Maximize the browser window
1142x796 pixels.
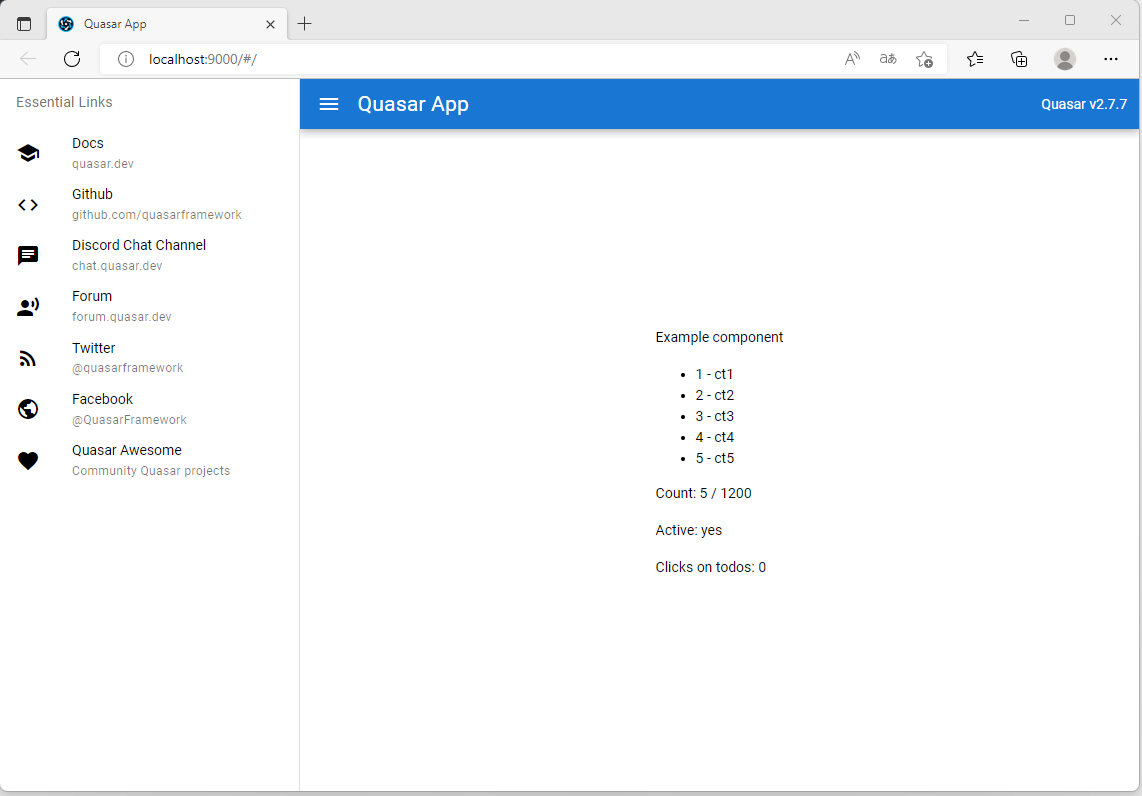coord(1070,20)
